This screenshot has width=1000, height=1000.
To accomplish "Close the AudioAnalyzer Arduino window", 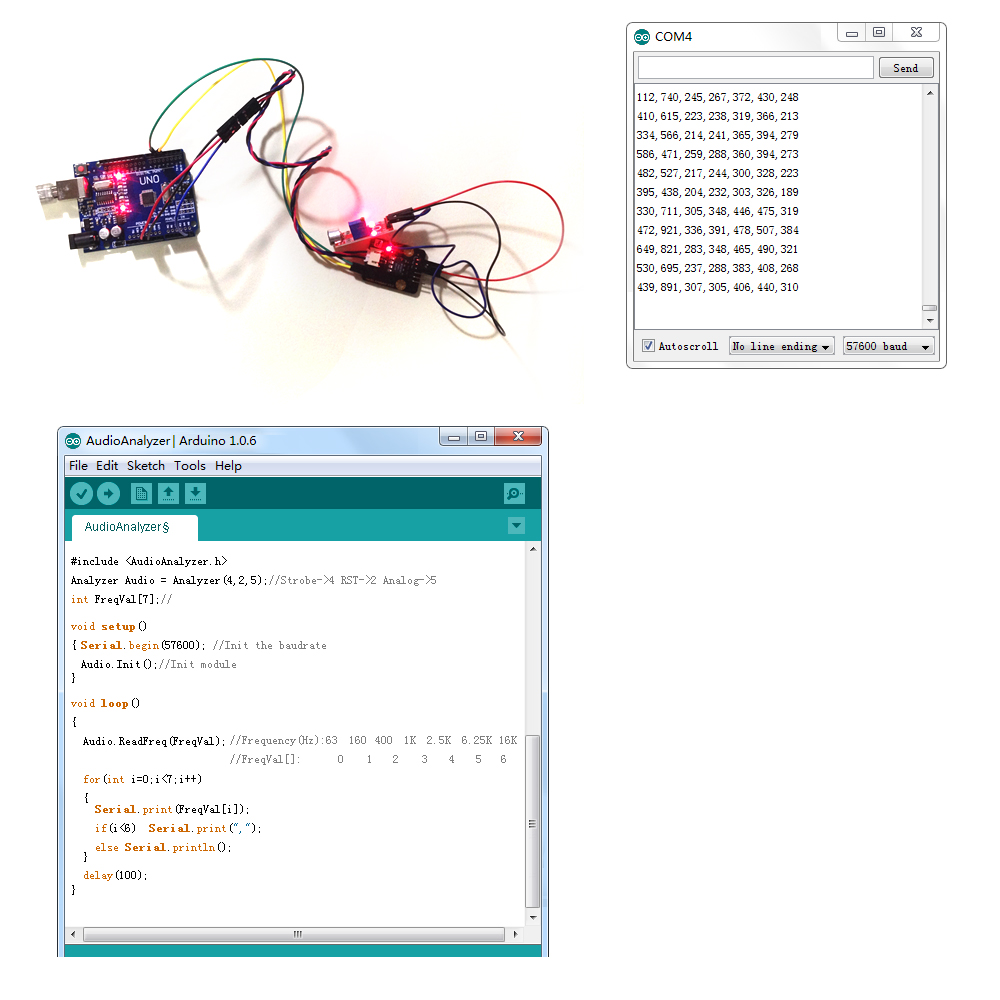I will tap(518, 436).
